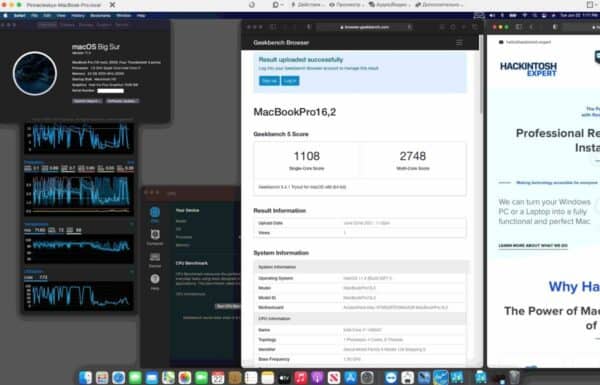The width and height of the screenshot is (600, 385).
Task: Select the Compute icon in Geekbench sidebar
Action: click(155, 237)
